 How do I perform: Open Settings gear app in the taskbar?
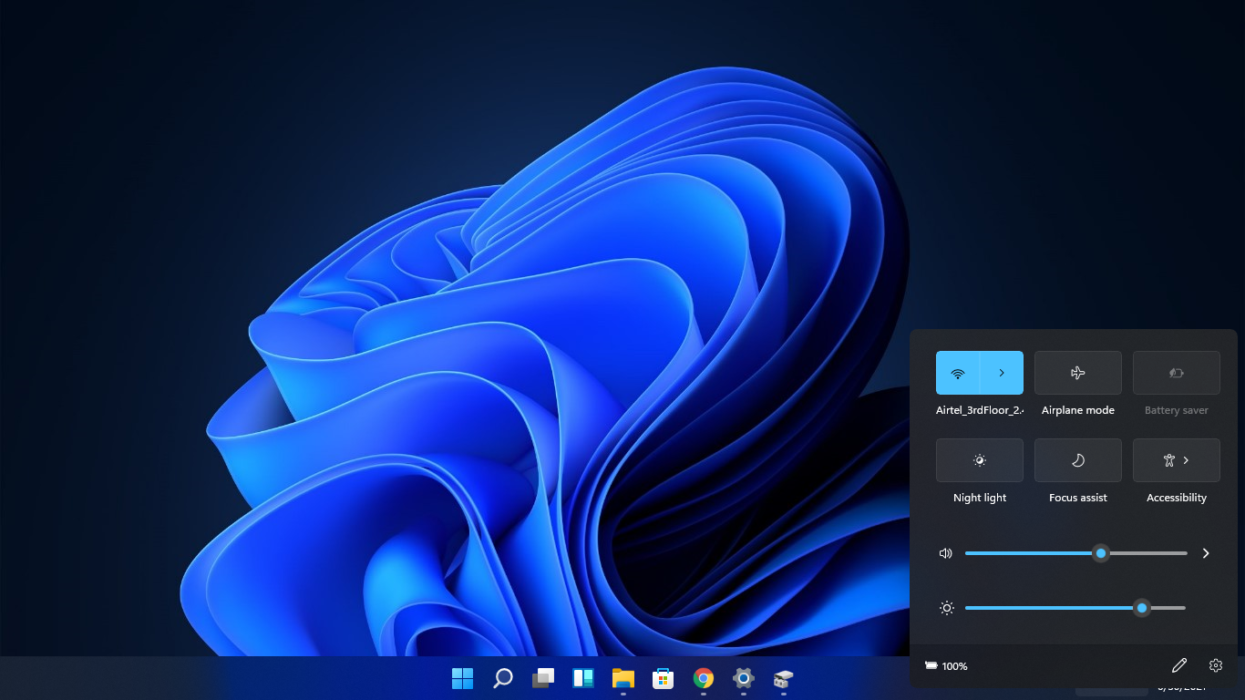point(743,679)
